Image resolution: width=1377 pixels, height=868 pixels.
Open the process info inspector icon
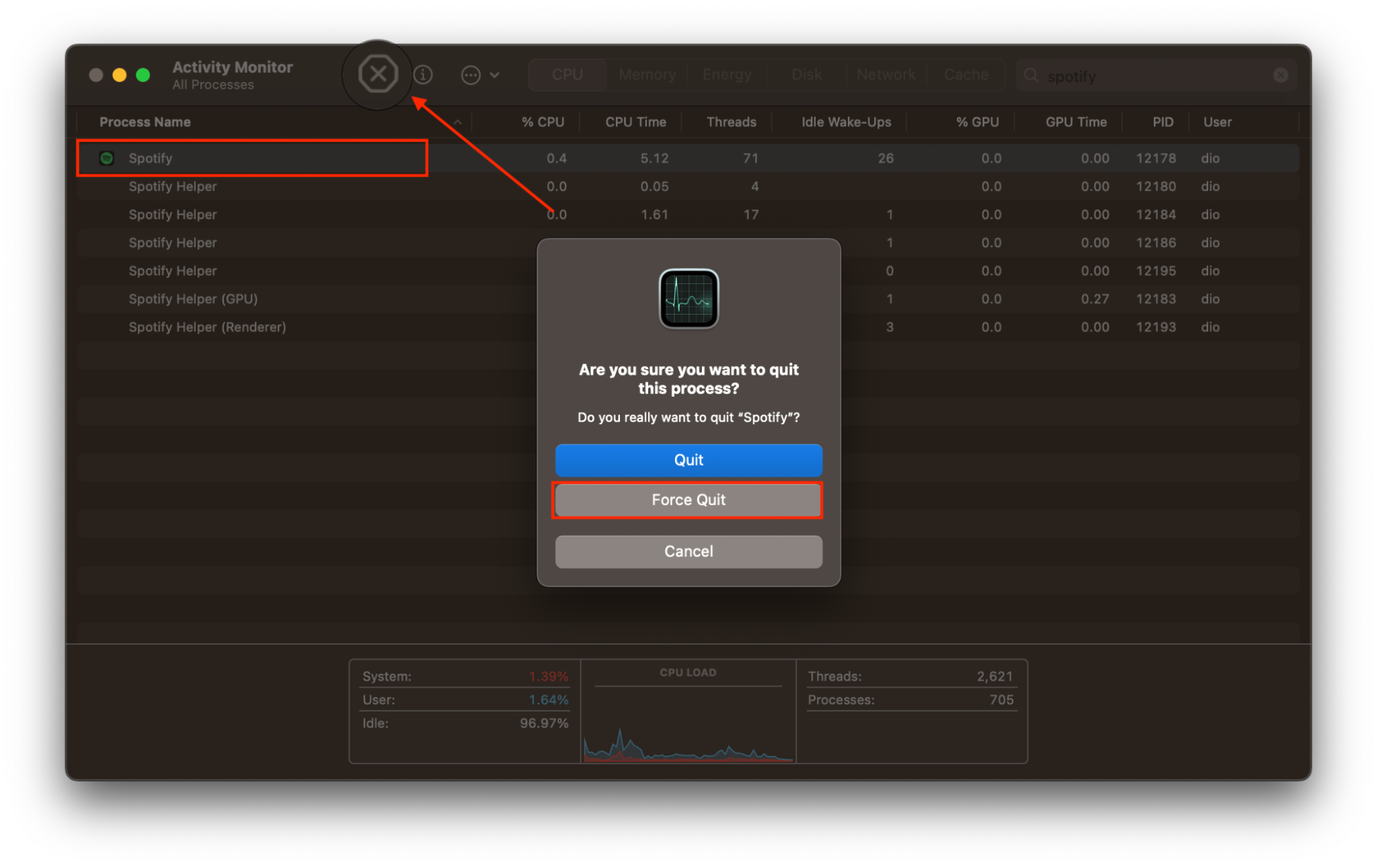(423, 74)
